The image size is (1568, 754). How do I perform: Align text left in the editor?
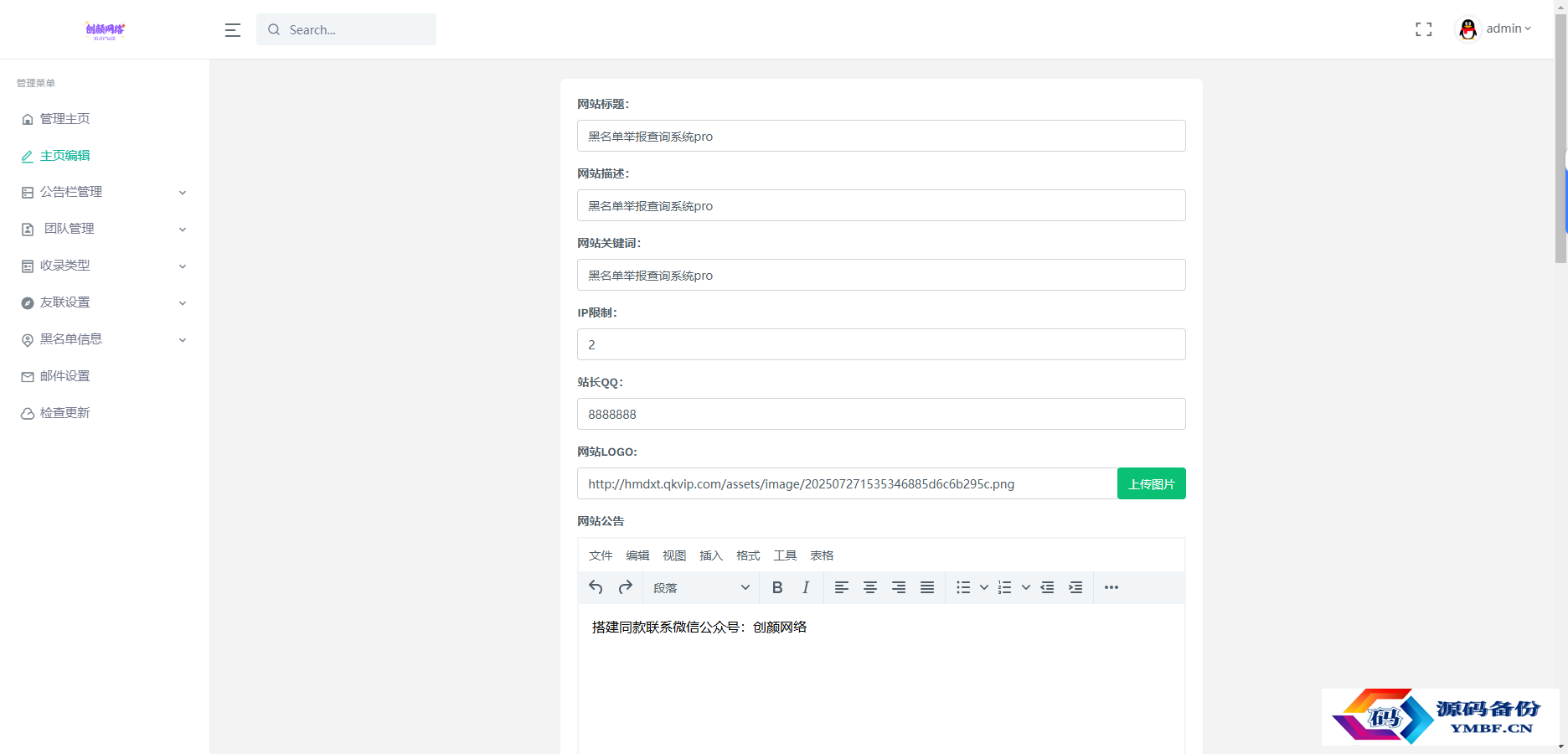(842, 587)
